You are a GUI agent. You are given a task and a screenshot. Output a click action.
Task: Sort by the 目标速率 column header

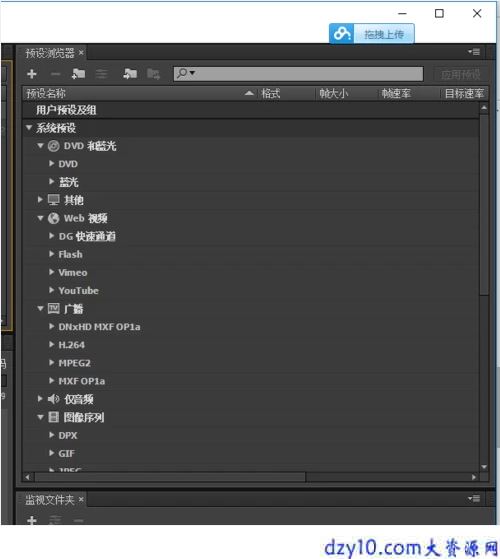[x=464, y=93]
